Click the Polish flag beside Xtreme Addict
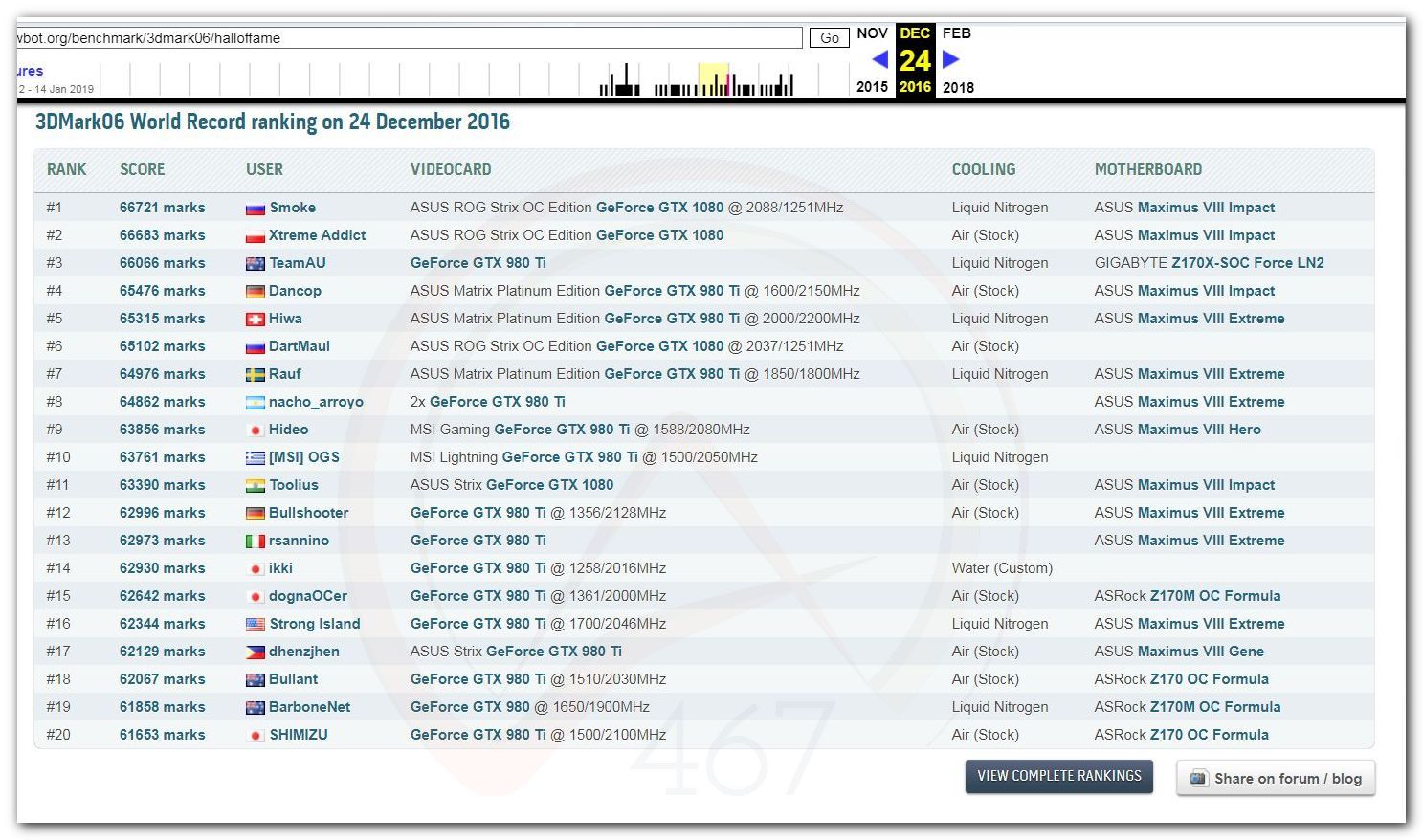The image size is (1423, 840). pyautogui.click(x=255, y=236)
